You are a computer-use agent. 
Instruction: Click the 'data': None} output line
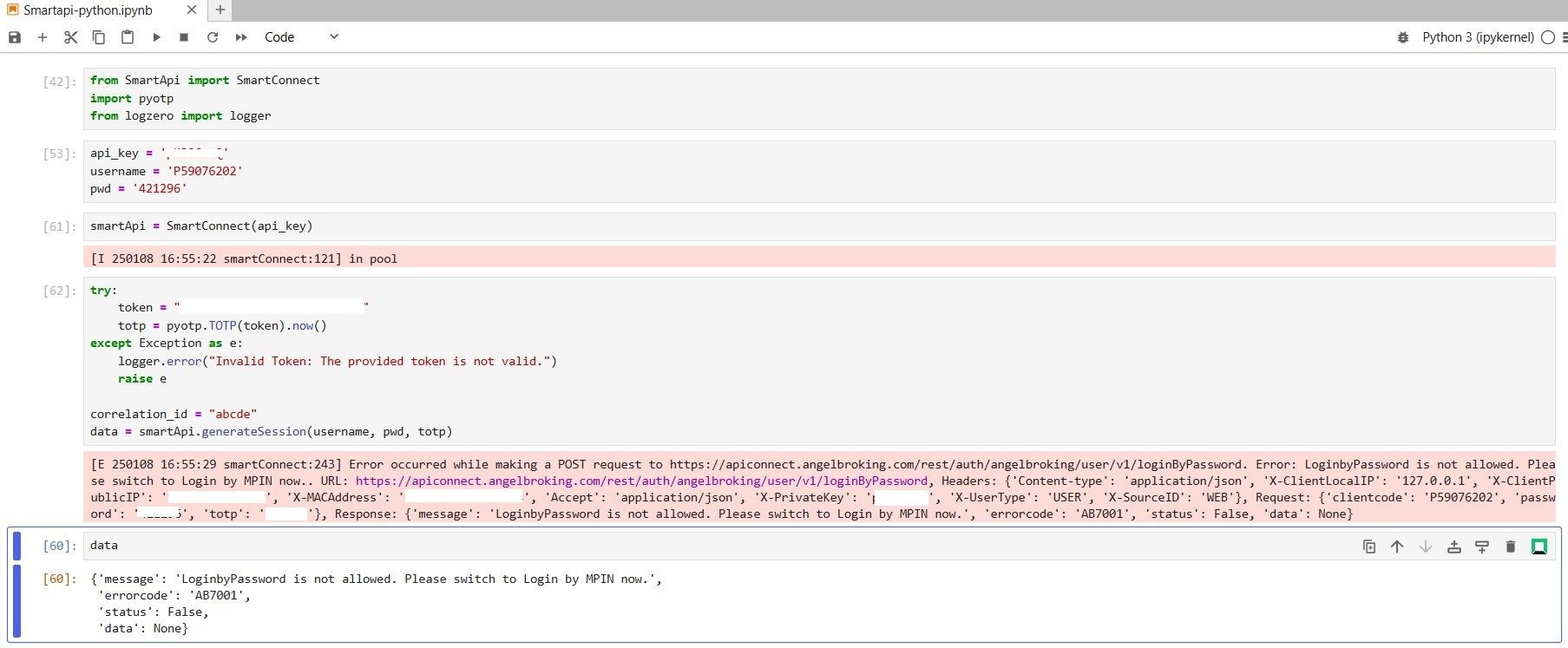[x=142, y=629]
